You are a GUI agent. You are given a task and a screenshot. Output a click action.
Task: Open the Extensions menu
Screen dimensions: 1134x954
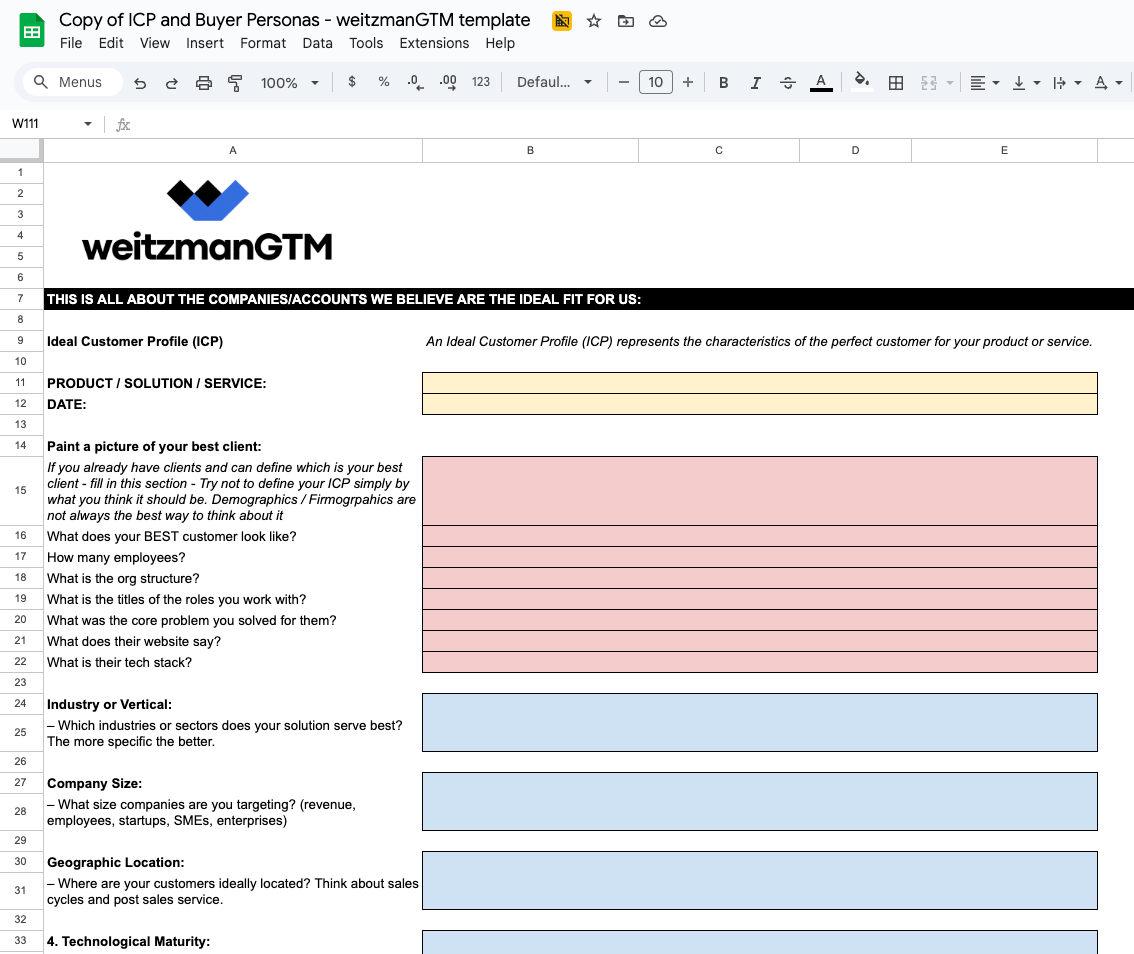(x=434, y=43)
